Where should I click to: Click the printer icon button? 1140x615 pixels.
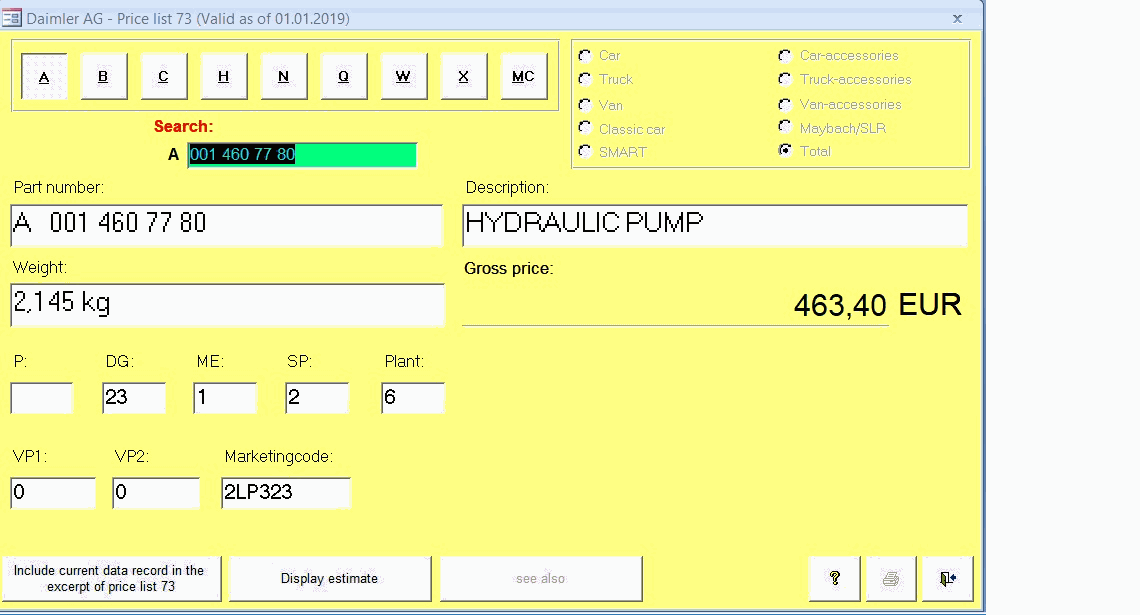tap(891, 579)
